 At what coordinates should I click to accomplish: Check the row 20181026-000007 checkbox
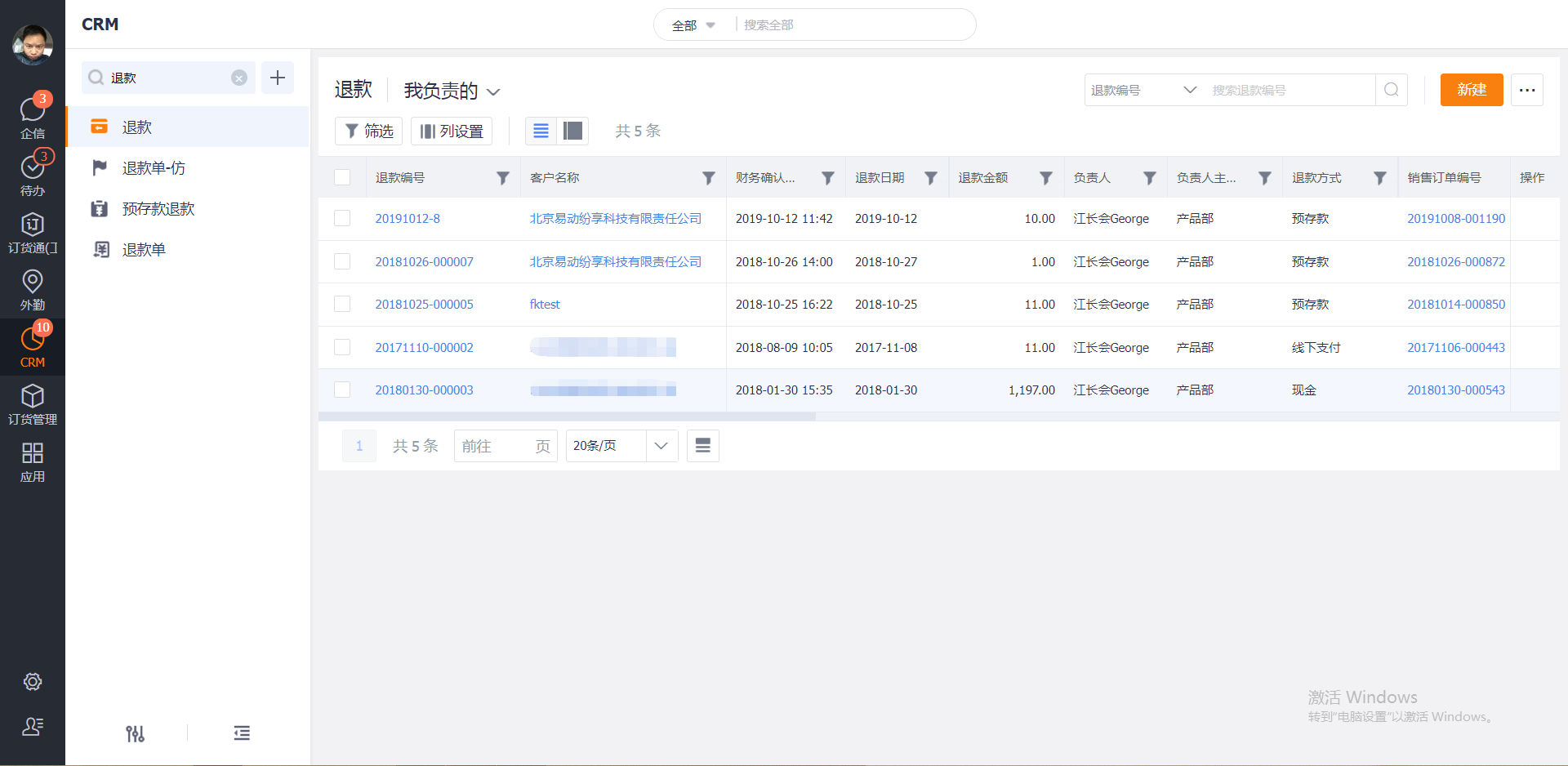tap(342, 261)
